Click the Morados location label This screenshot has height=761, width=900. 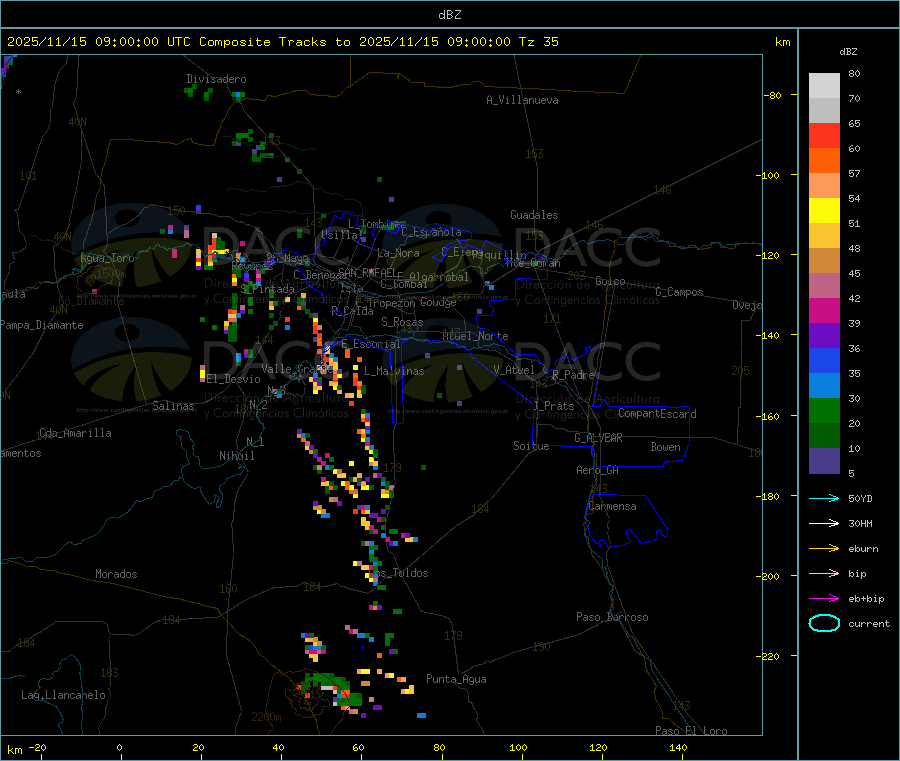point(117,574)
